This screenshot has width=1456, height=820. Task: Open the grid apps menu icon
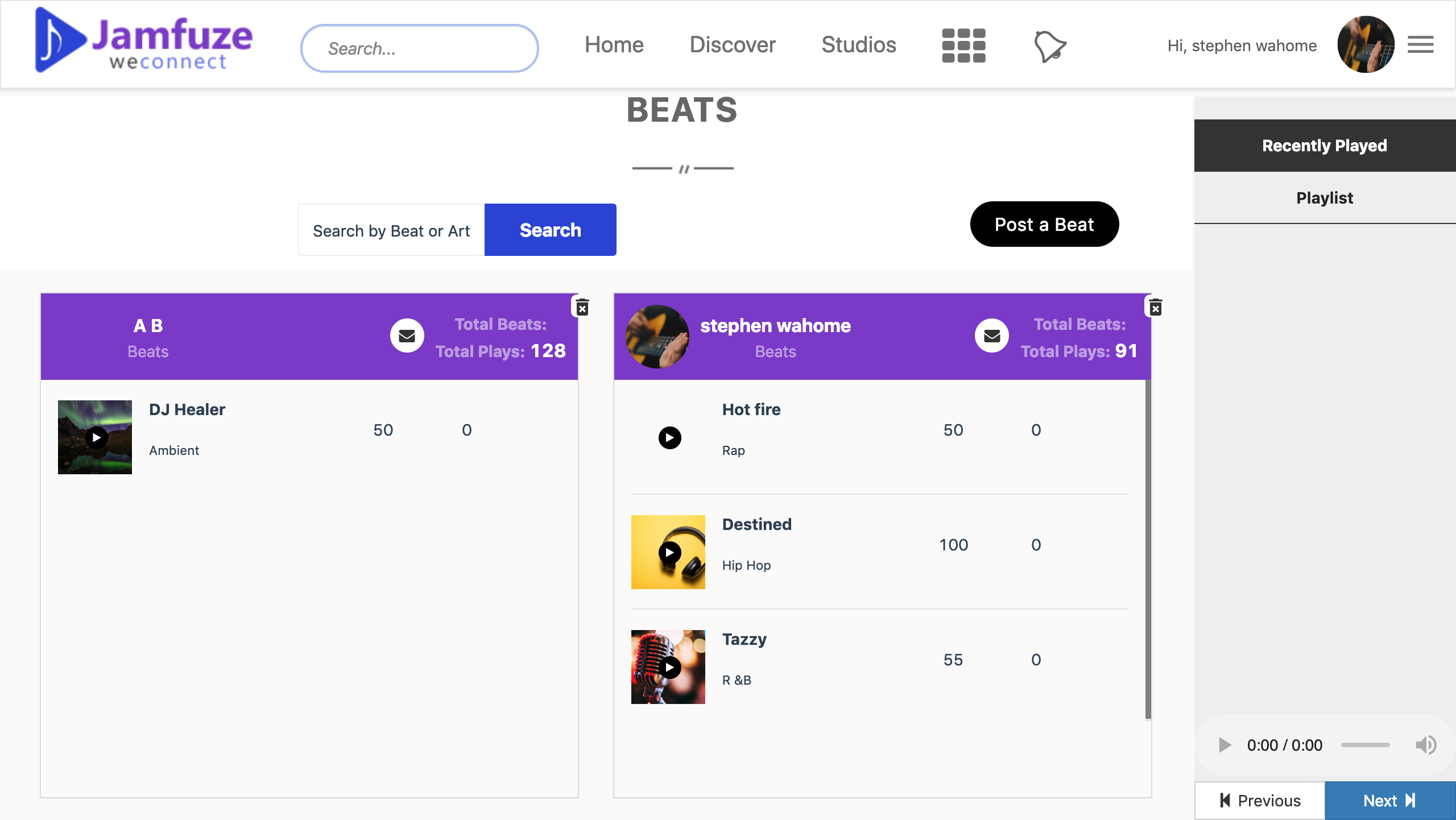pos(963,45)
